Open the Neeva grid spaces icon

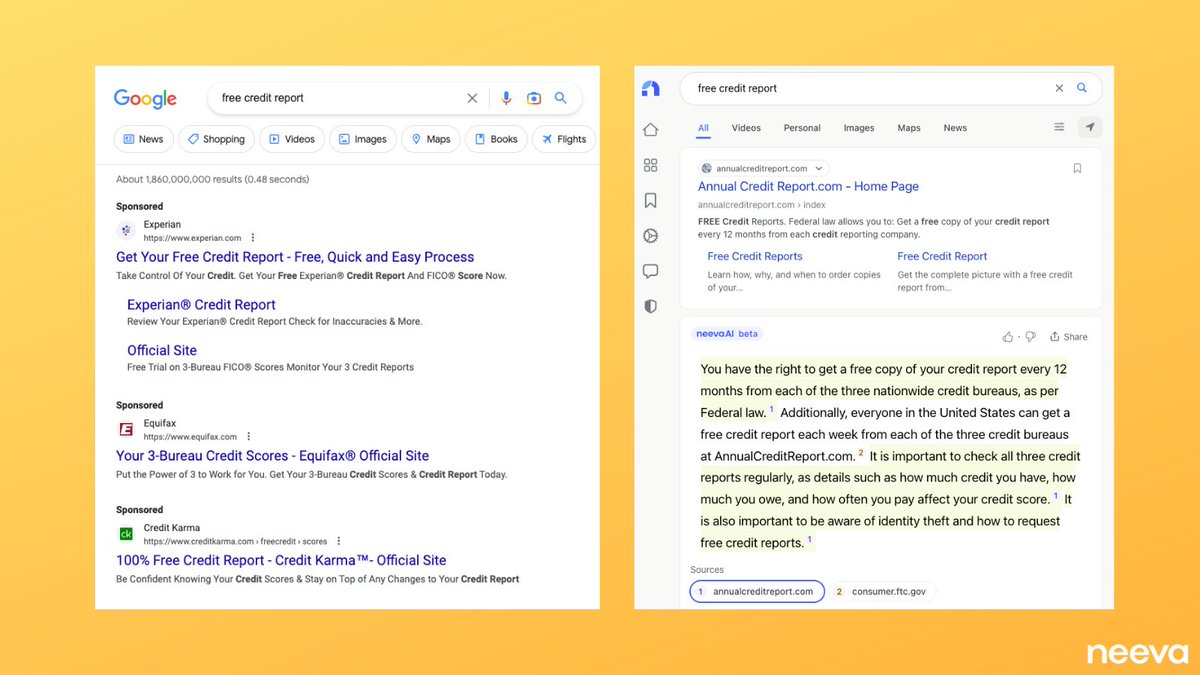coord(650,165)
